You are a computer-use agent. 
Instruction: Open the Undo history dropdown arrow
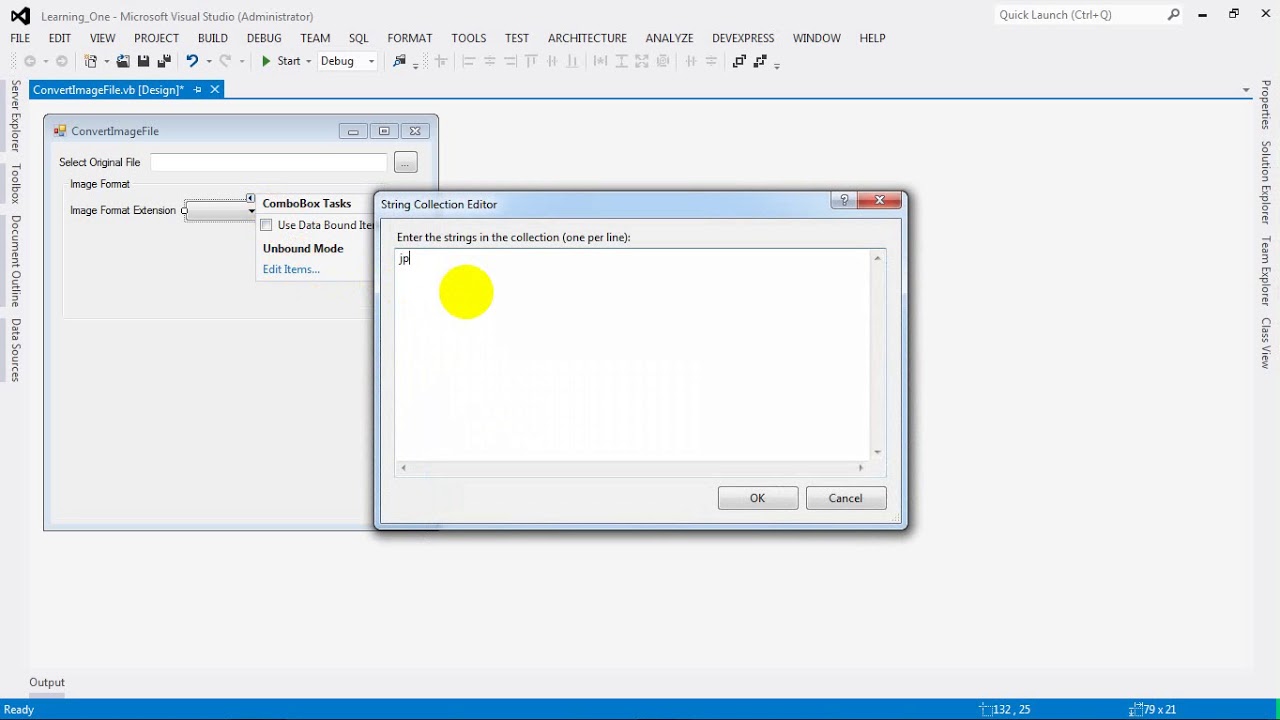[x=209, y=61]
